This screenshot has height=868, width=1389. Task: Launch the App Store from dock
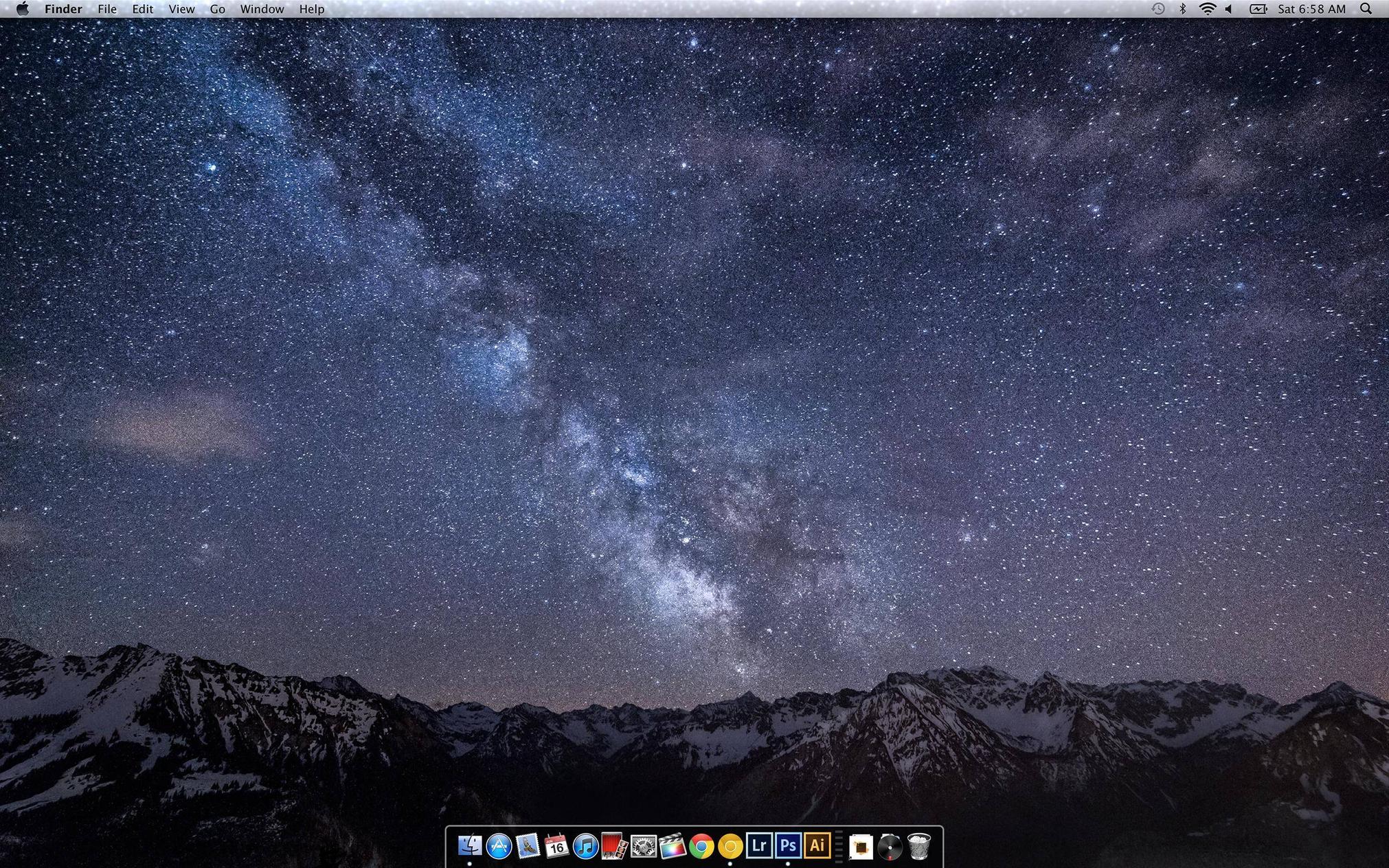(x=499, y=846)
